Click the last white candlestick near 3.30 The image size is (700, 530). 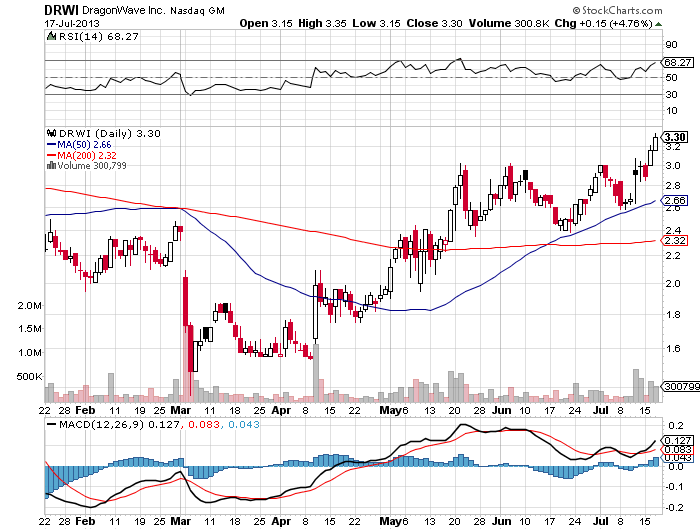pyautogui.click(x=655, y=143)
